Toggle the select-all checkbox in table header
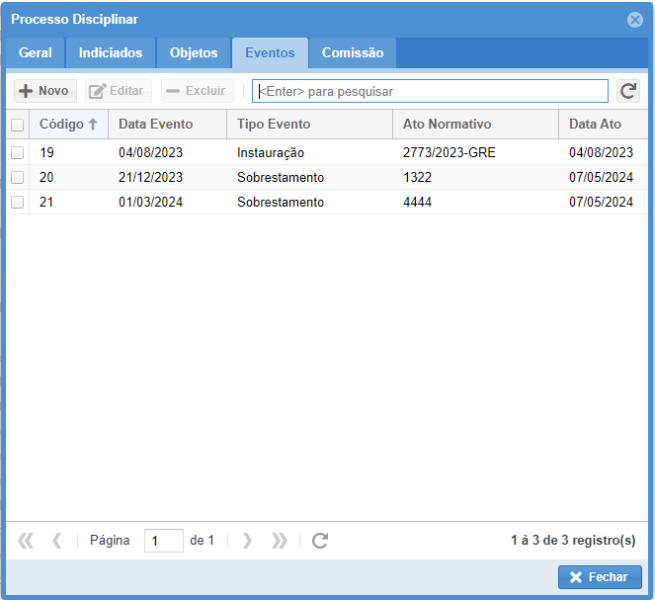The height and width of the screenshot is (600, 655). pos(17,125)
